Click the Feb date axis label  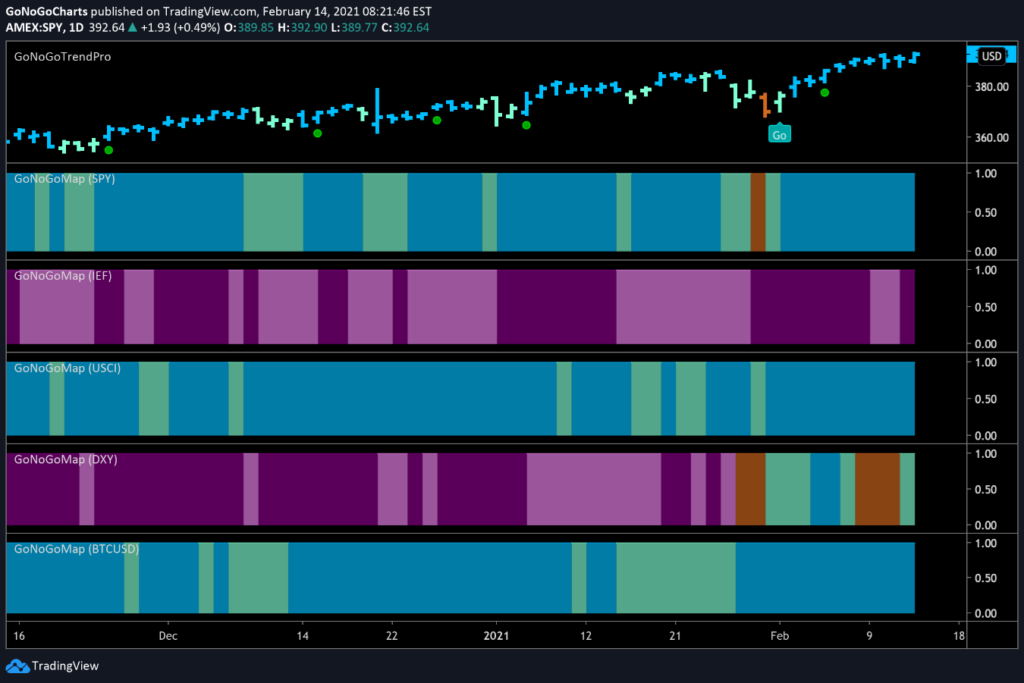click(x=779, y=636)
